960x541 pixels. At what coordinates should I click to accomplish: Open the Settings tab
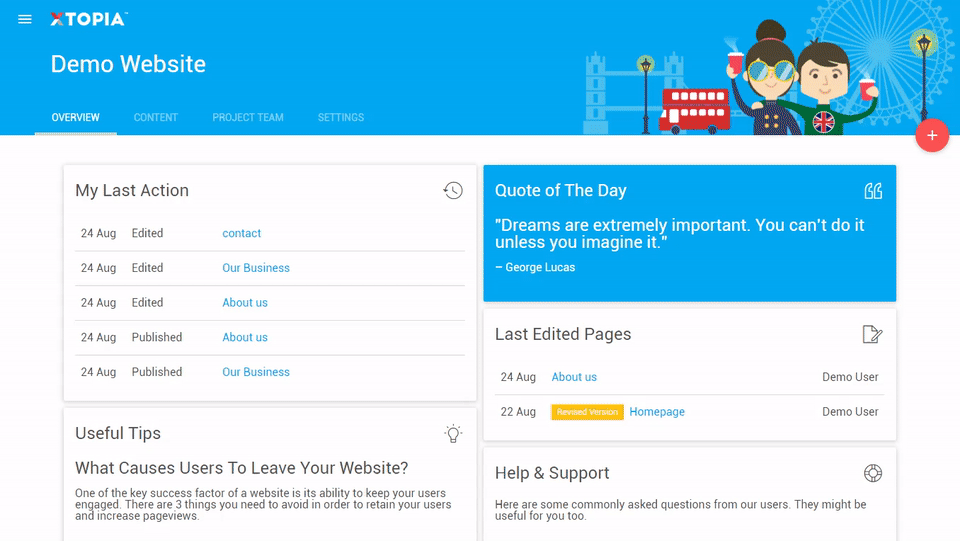point(341,117)
